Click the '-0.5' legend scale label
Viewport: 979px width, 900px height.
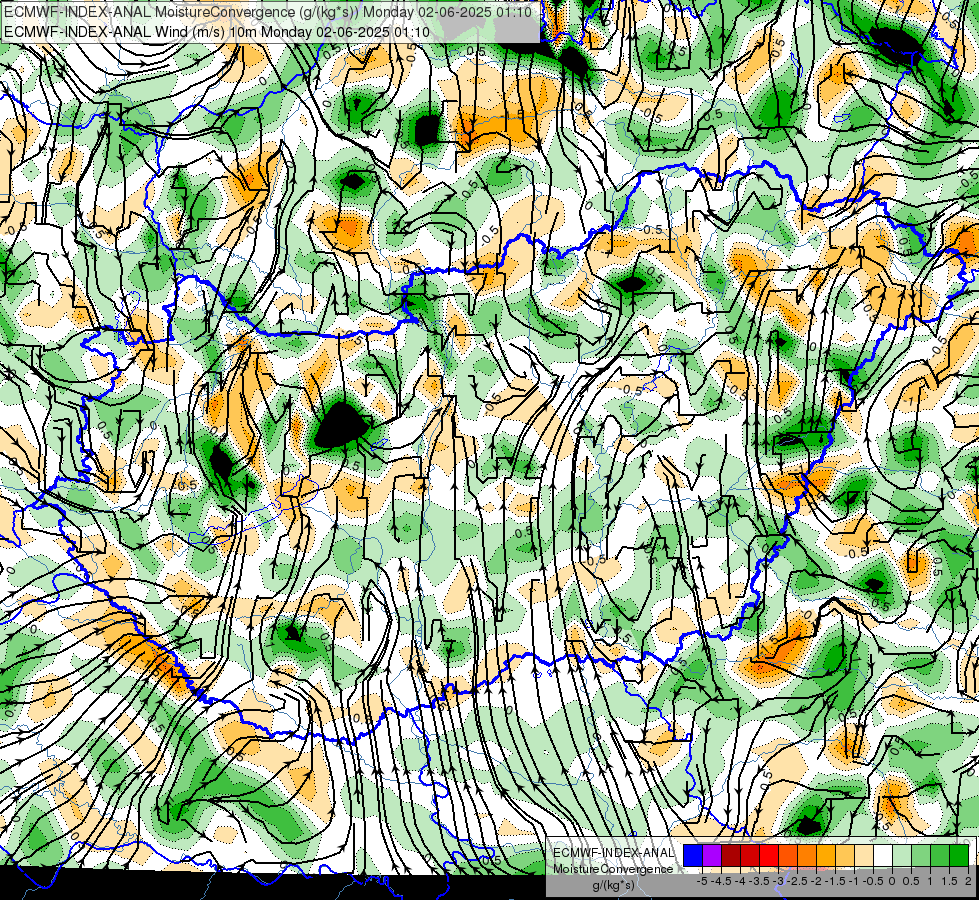pyautogui.click(x=873, y=881)
